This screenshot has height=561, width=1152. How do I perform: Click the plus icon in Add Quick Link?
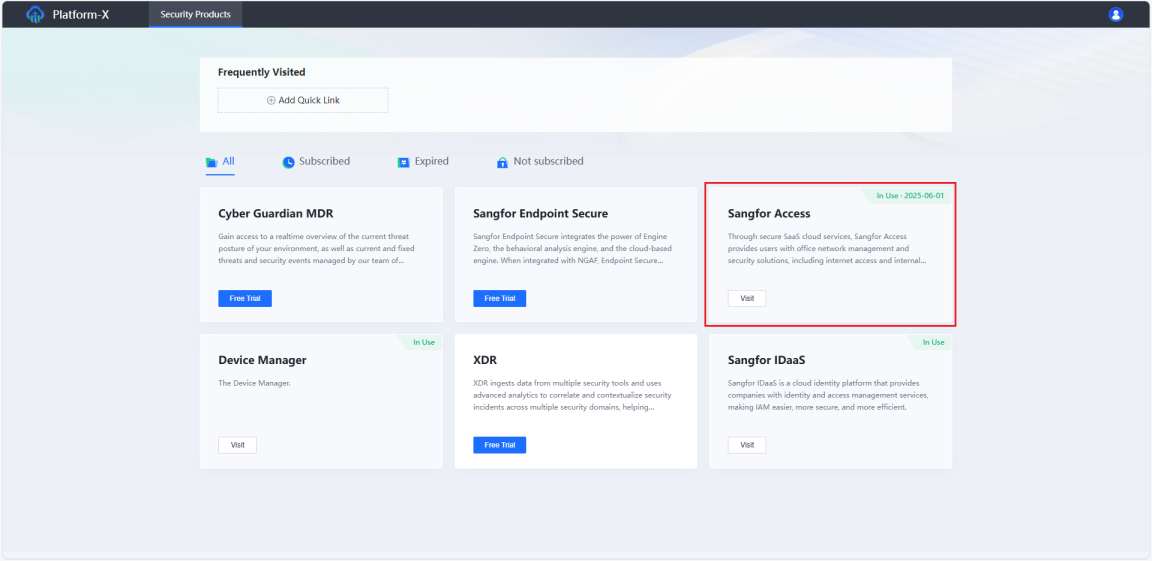click(271, 101)
